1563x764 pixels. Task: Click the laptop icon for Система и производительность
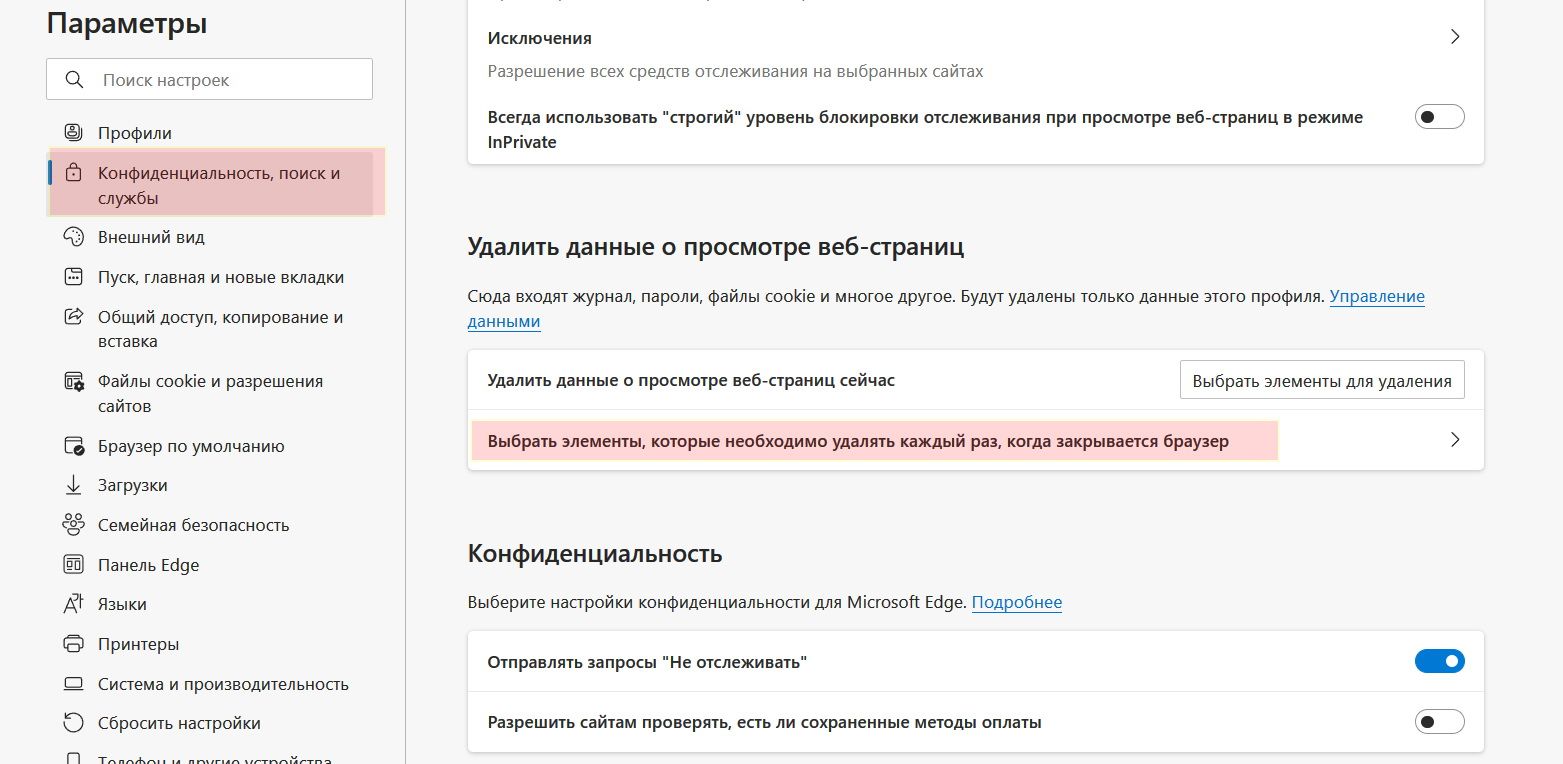point(73,684)
